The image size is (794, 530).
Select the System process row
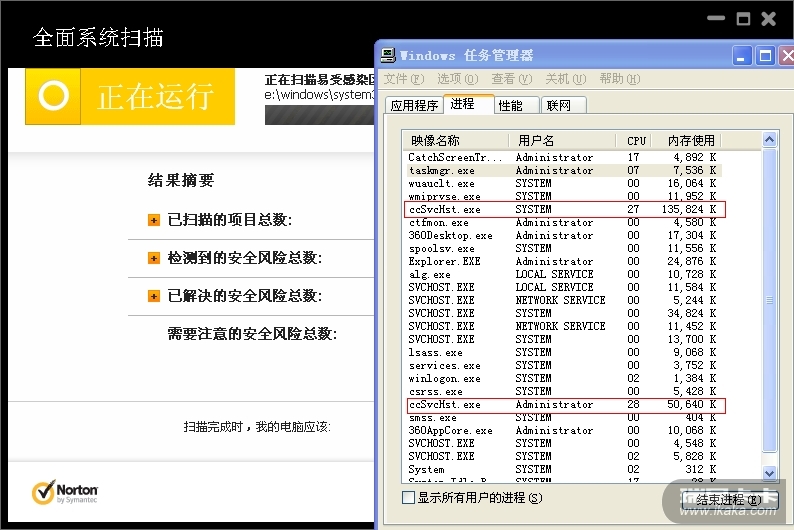pyautogui.click(x=563, y=470)
